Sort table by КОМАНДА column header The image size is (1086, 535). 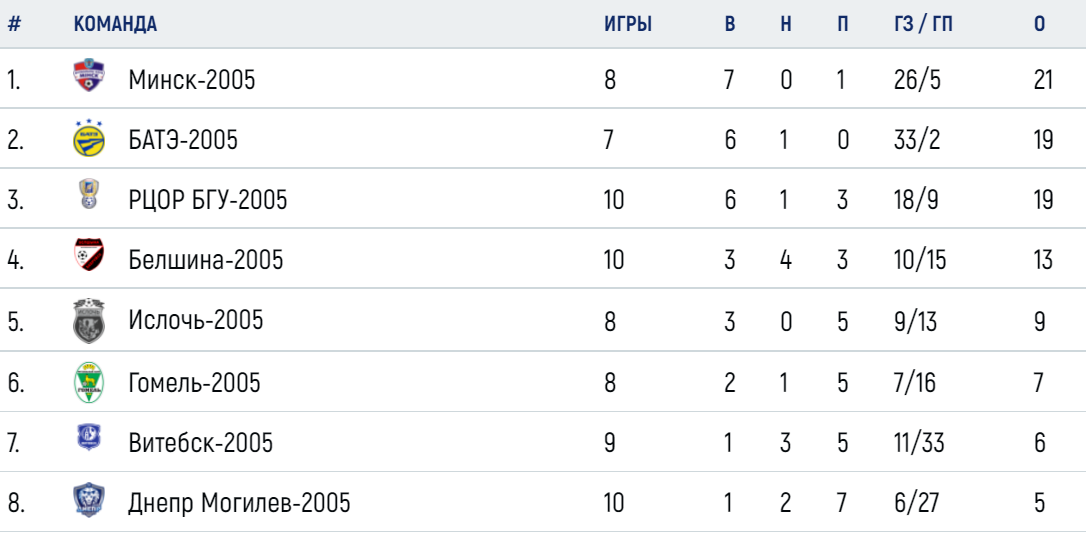coord(115,24)
